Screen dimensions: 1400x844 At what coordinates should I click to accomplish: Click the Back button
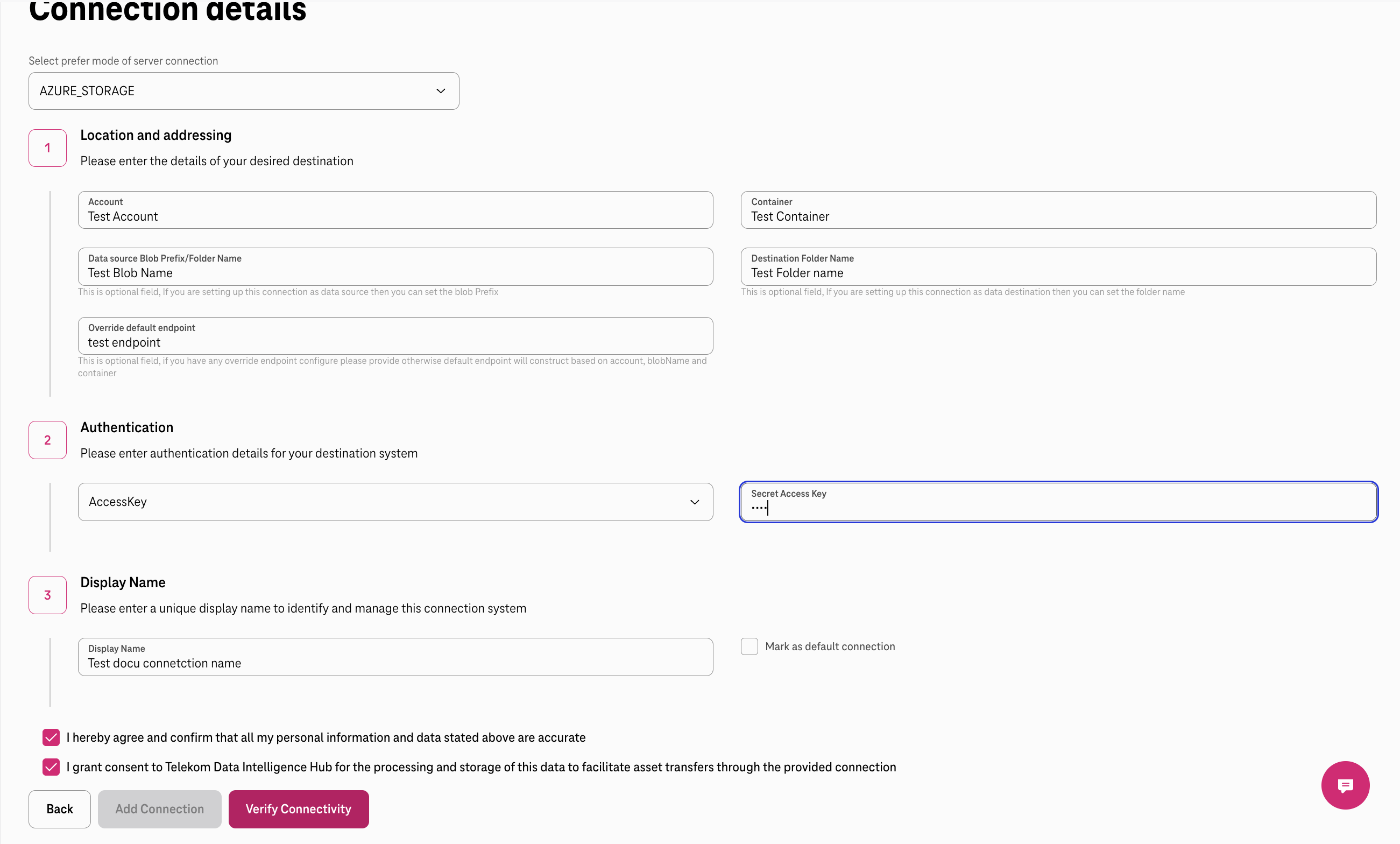(60, 809)
